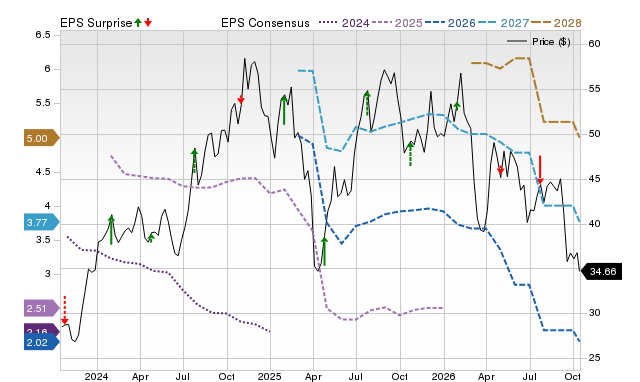Toggle the 2026 consensus series in the legend
The width and height of the screenshot is (640, 382).
(x=450, y=23)
